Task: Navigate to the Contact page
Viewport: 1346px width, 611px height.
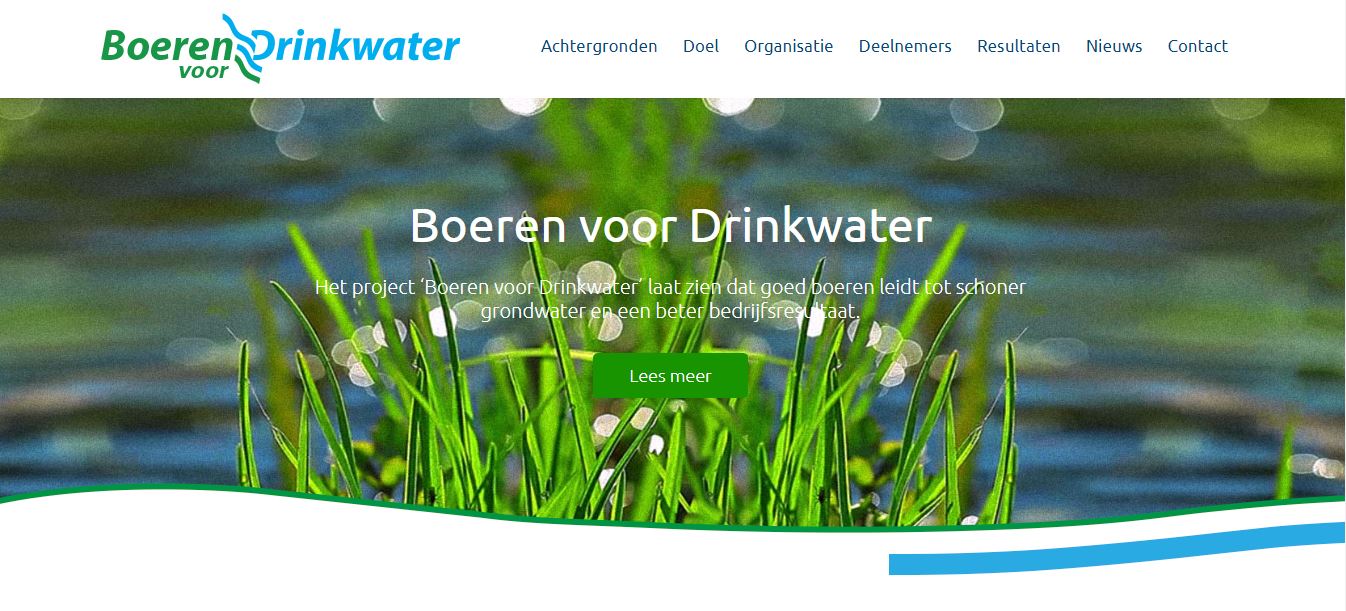Action: tap(1198, 46)
